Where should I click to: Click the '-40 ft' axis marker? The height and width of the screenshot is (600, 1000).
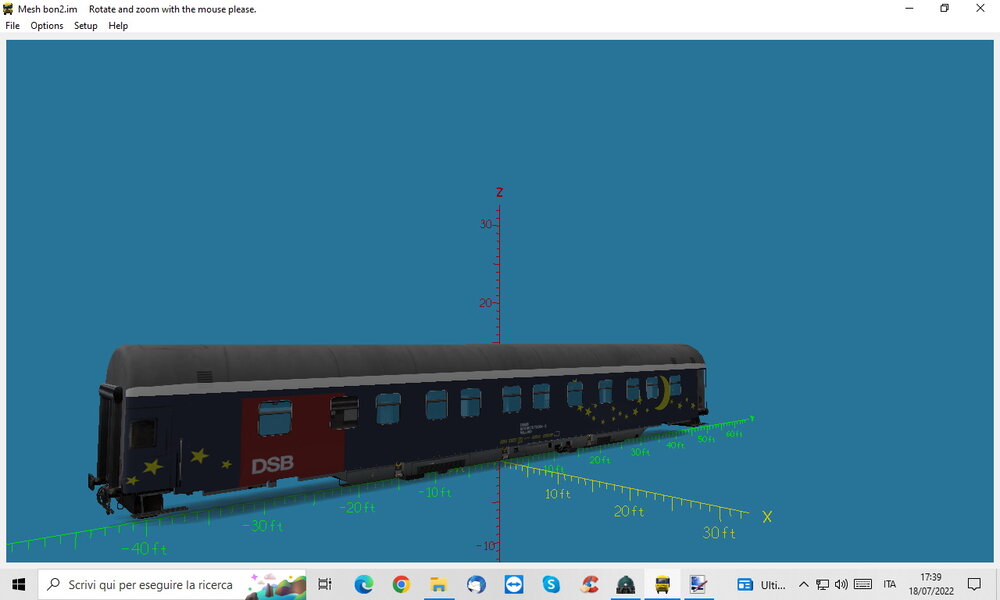[x=144, y=548]
